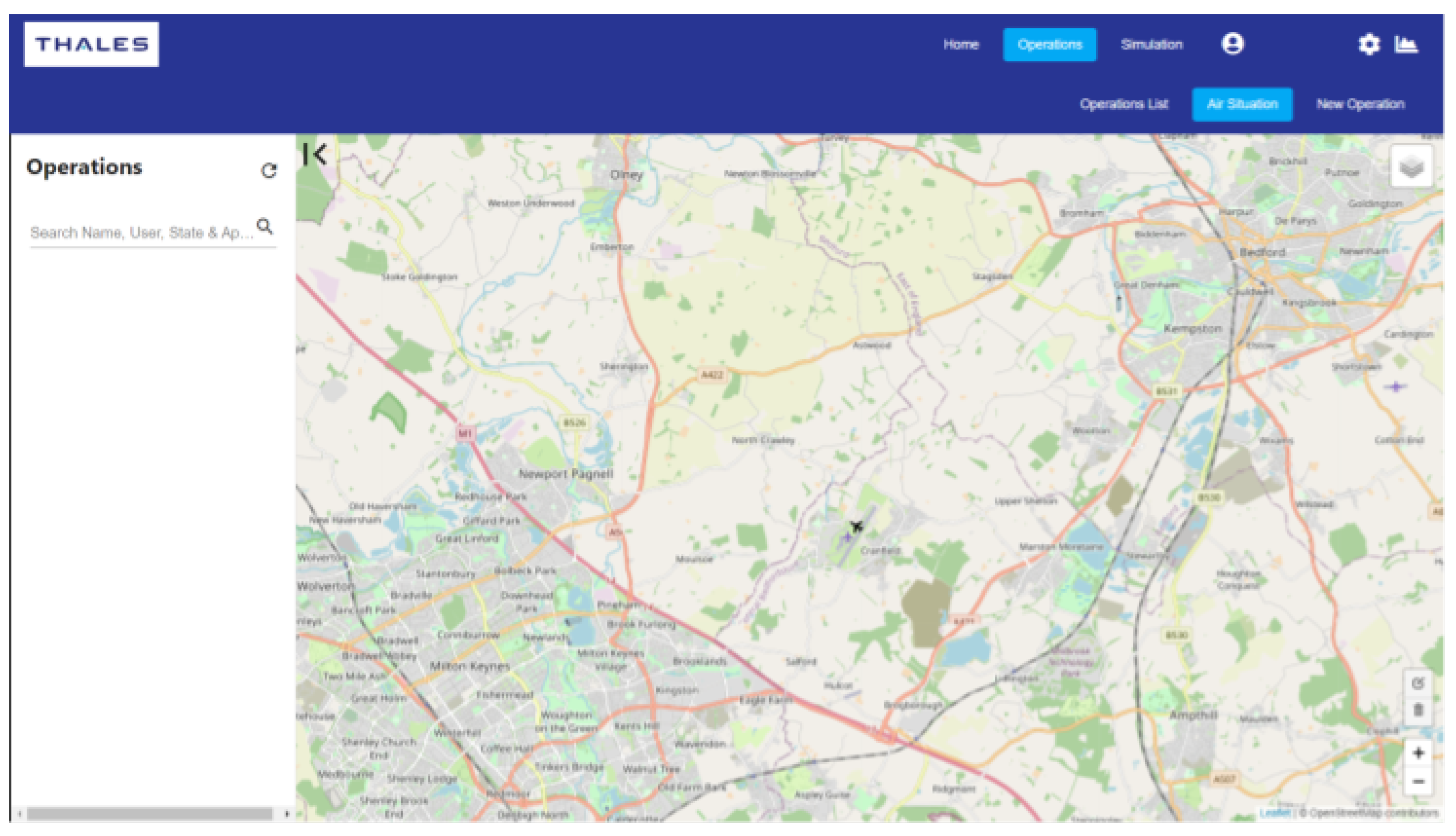Focus the Search Name, User, State field
This screenshot has height=836, width=1456.
[x=141, y=233]
